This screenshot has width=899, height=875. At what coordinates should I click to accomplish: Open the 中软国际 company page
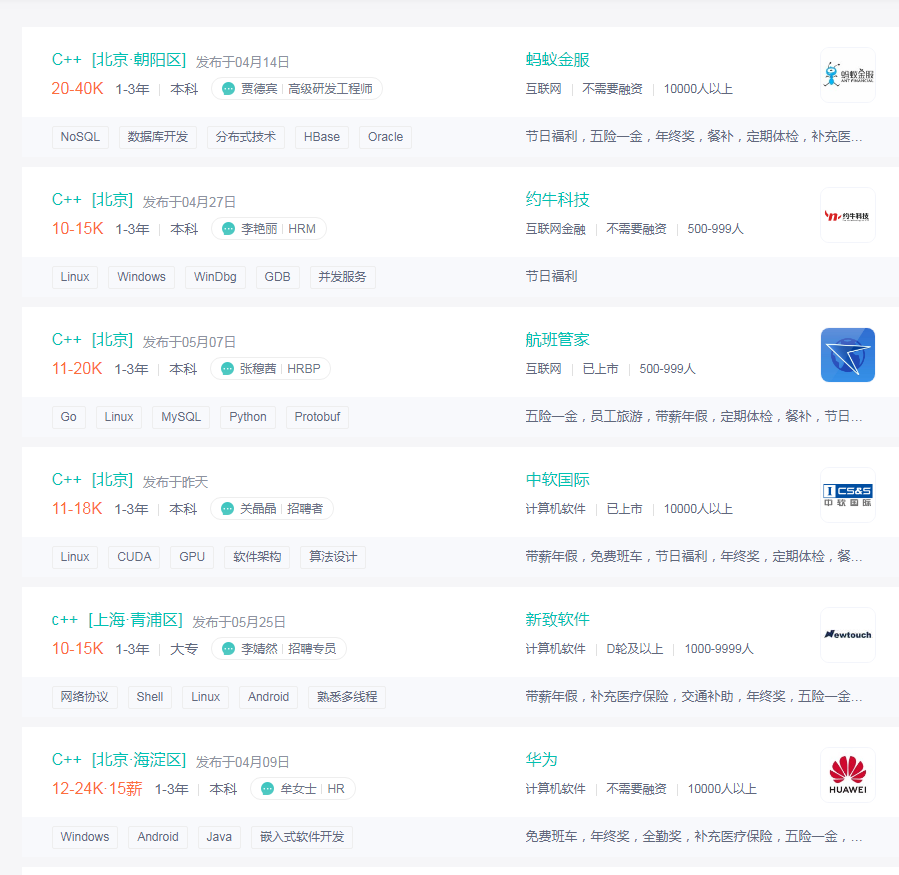[557, 479]
